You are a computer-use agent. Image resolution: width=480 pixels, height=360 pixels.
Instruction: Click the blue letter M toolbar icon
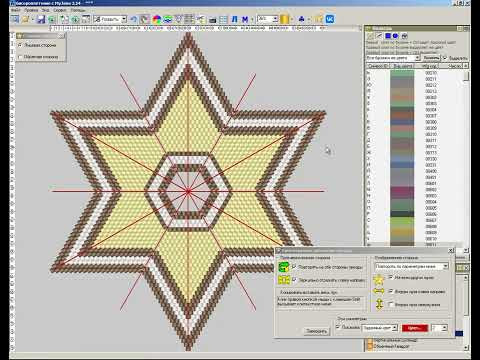(x=245, y=19)
